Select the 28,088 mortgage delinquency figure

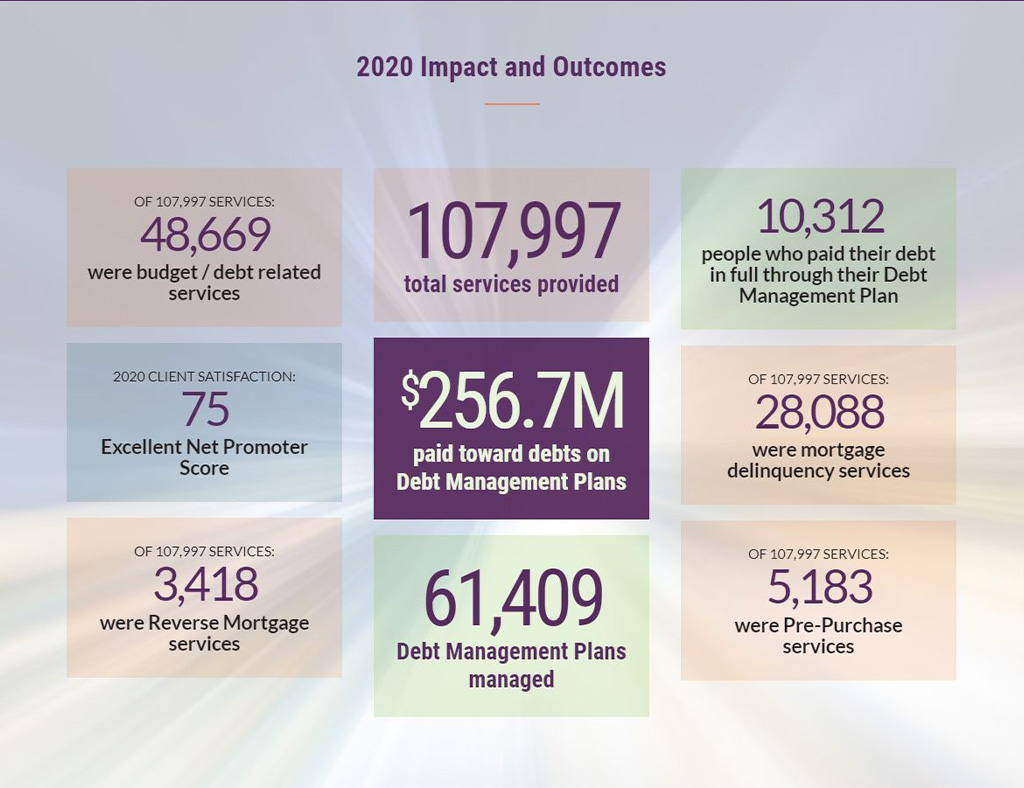(x=818, y=412)
